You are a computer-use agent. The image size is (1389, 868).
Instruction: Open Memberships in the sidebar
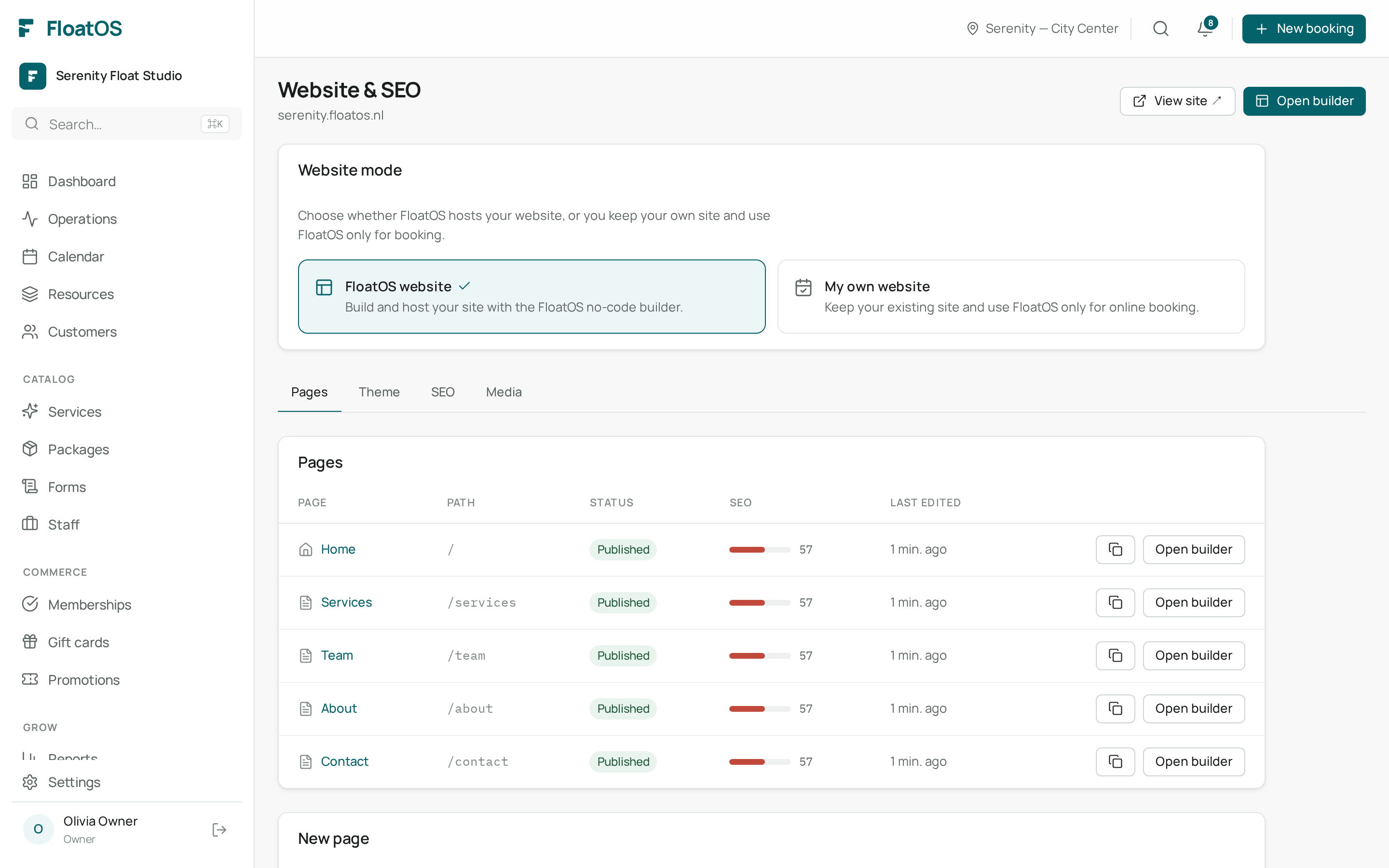[127, 605]
